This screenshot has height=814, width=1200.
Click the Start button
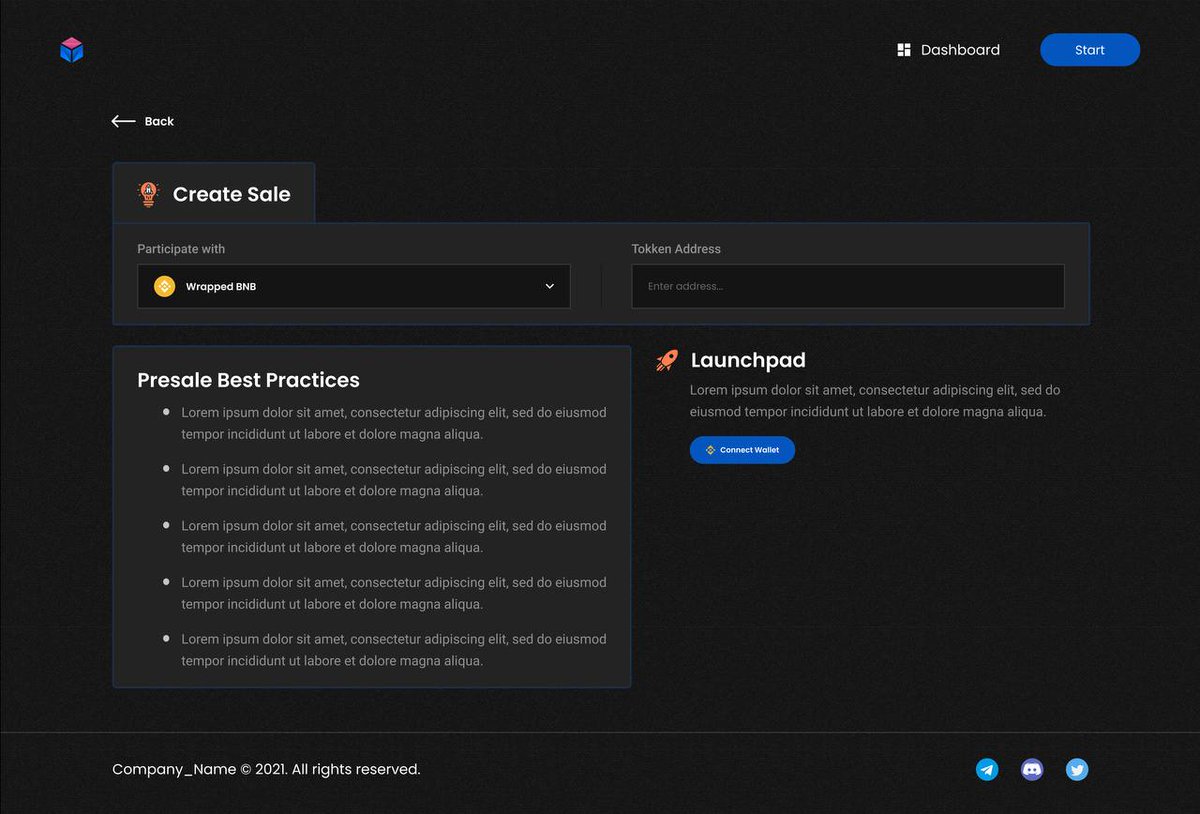1090,50
